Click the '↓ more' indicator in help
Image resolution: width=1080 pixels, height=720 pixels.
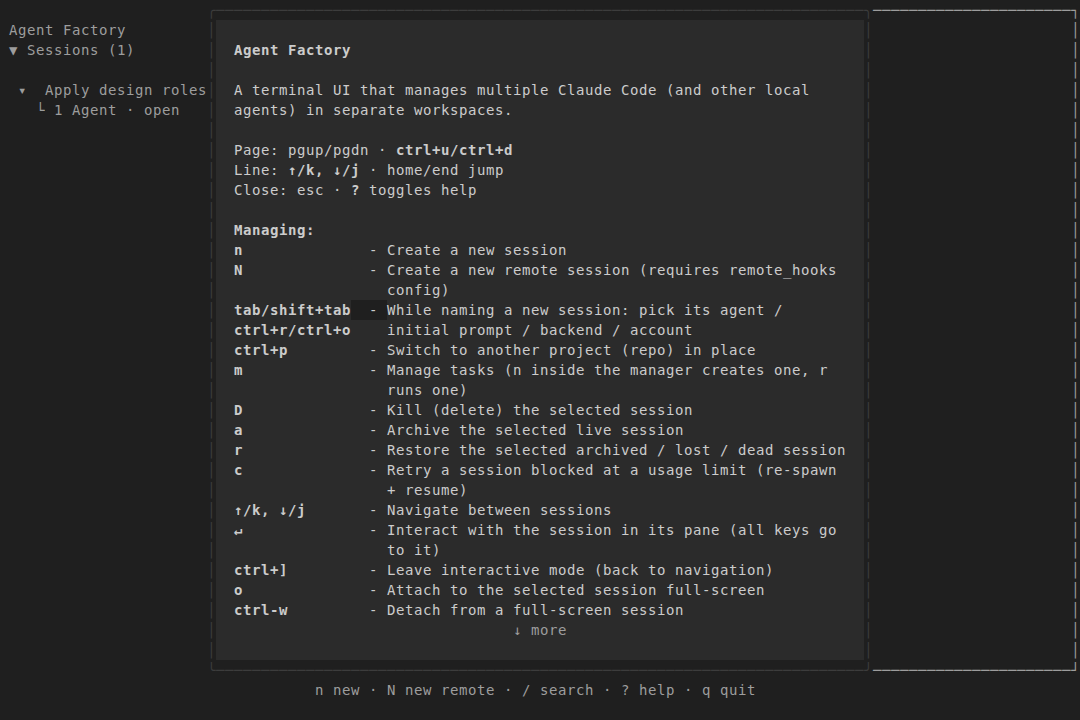click(540, 630)
